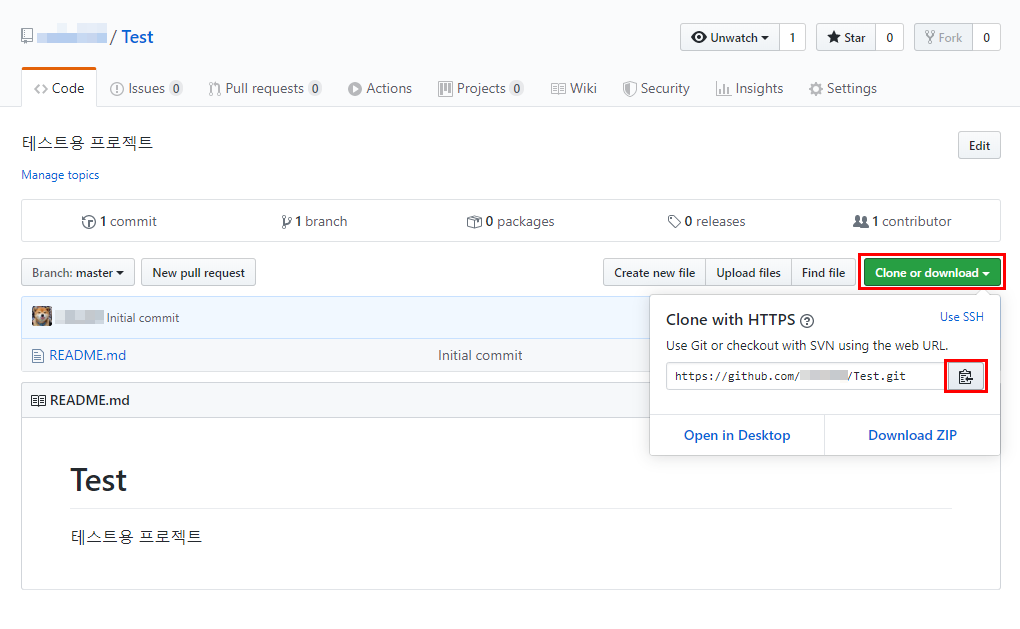This screenshot has width=1020, height=629.
Task: See the 1 contributor page
Action: coord(902,222)
